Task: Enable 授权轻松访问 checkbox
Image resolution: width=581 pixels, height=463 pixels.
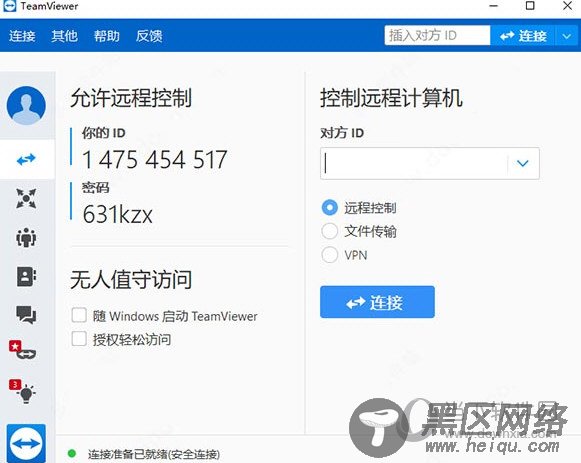Action: tap(79, 339)
